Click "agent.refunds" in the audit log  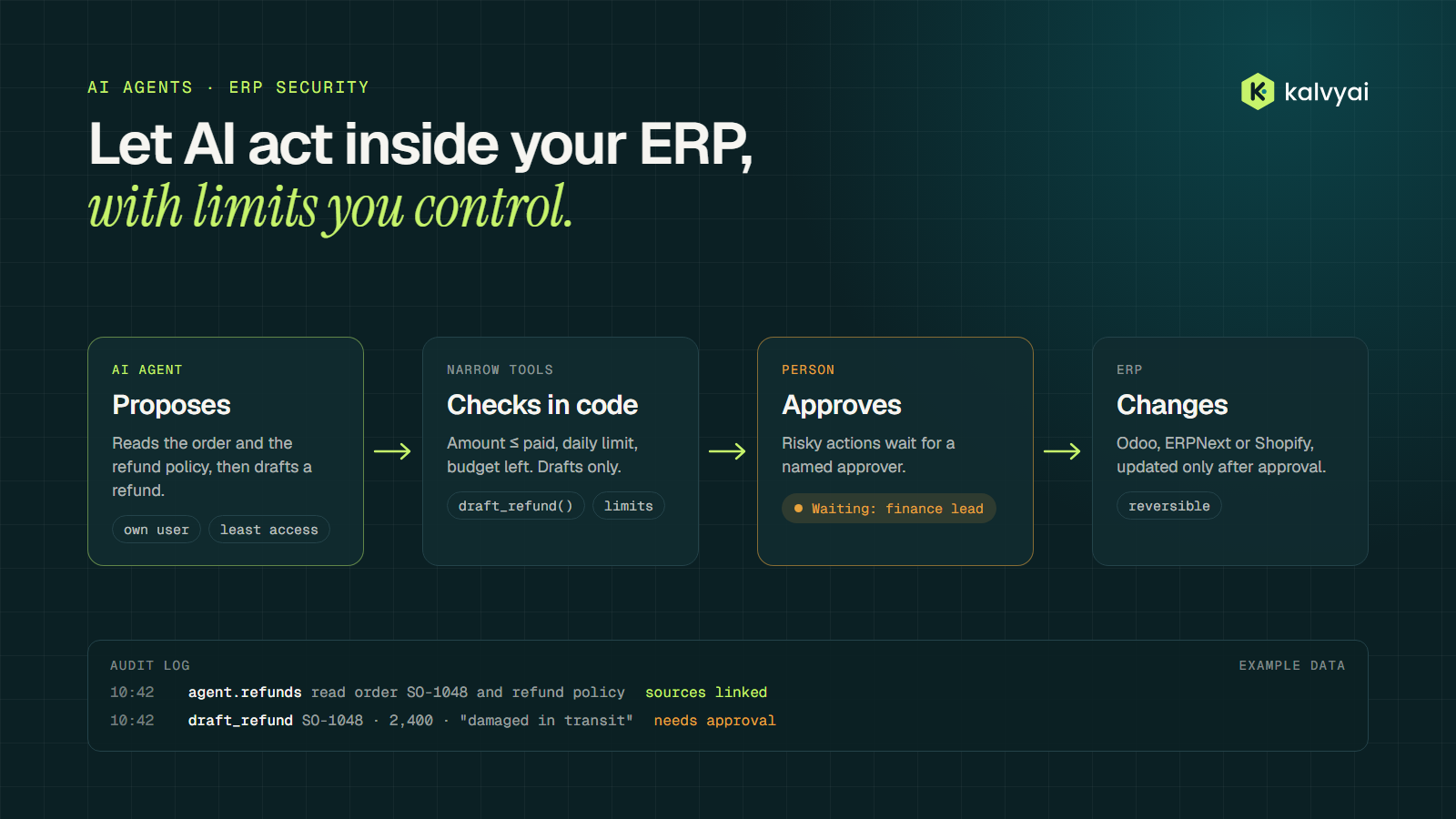pos(245,693)
